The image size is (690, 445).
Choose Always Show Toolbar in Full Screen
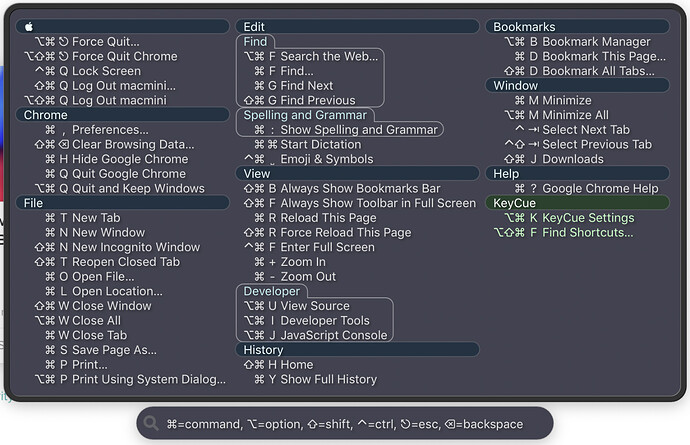(x=360, y=203)
